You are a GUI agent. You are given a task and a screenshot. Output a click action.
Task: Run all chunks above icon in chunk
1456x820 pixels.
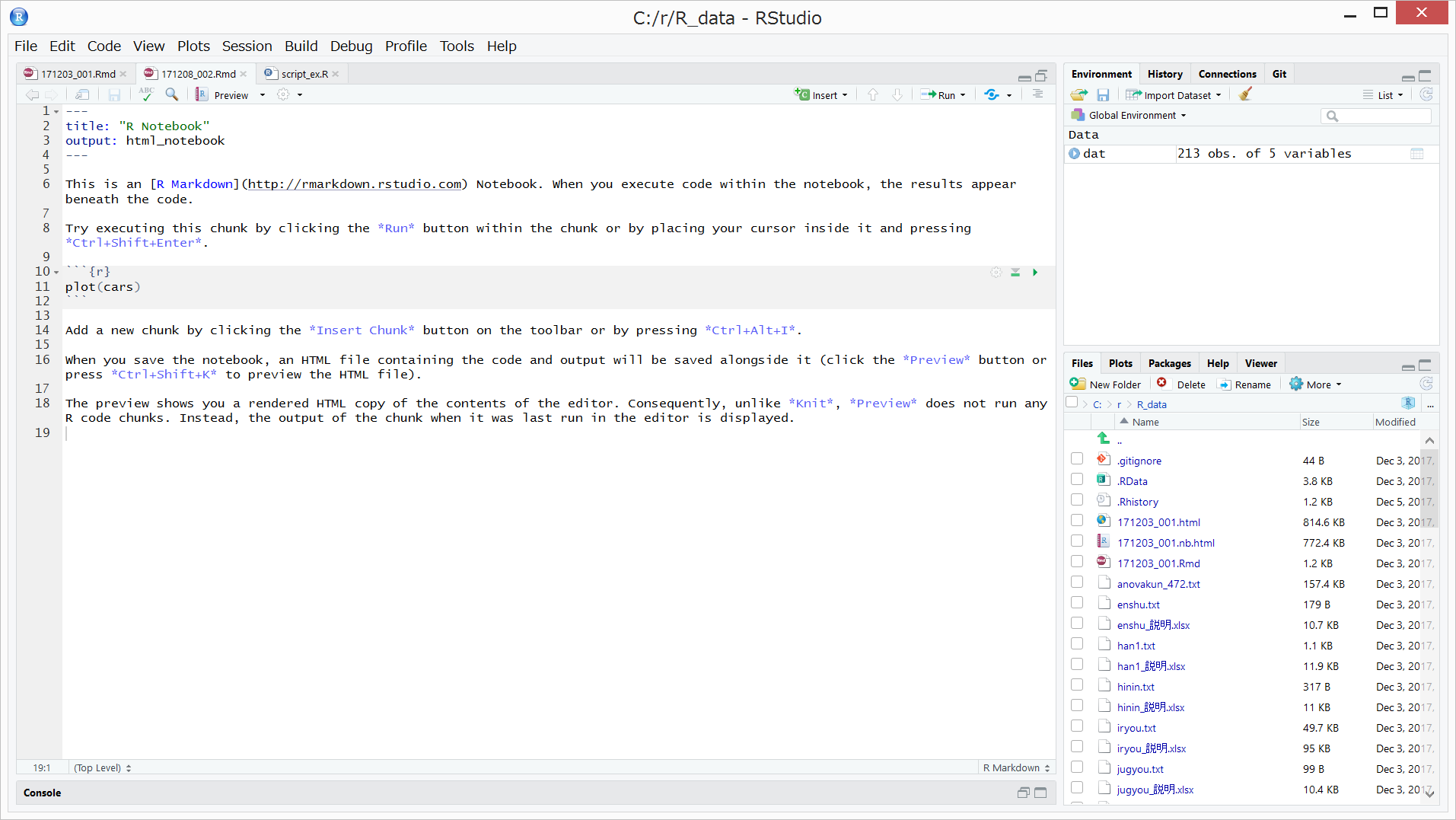pyautogui.click(x=1015, y=273)
